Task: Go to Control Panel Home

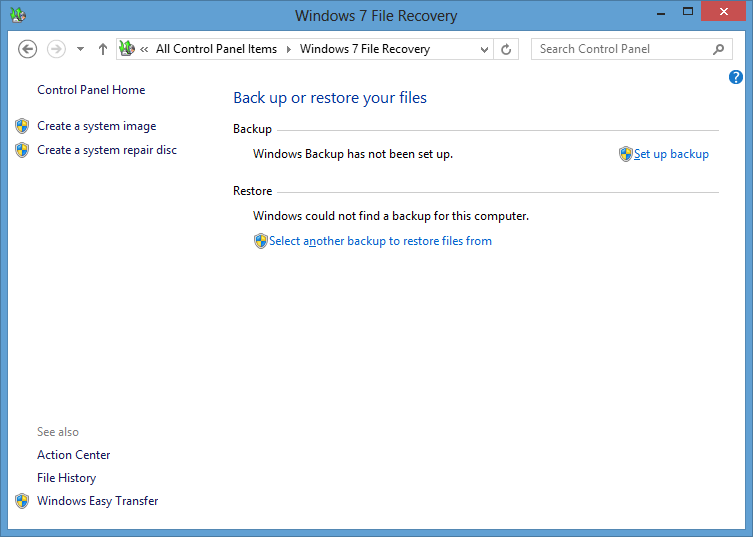Action: 91,90
